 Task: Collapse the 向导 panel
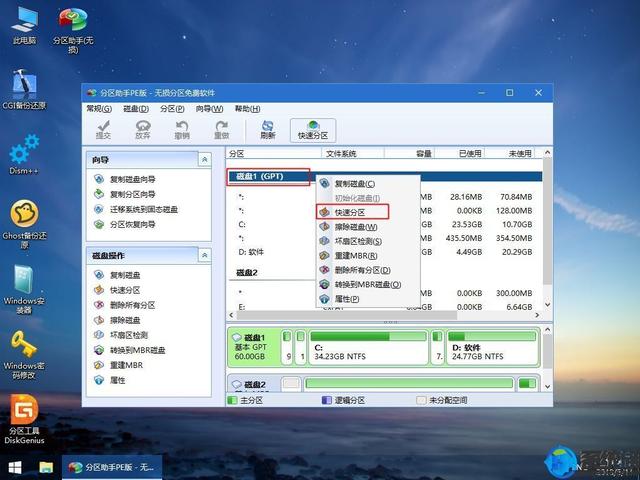click(x=204, y=160)
